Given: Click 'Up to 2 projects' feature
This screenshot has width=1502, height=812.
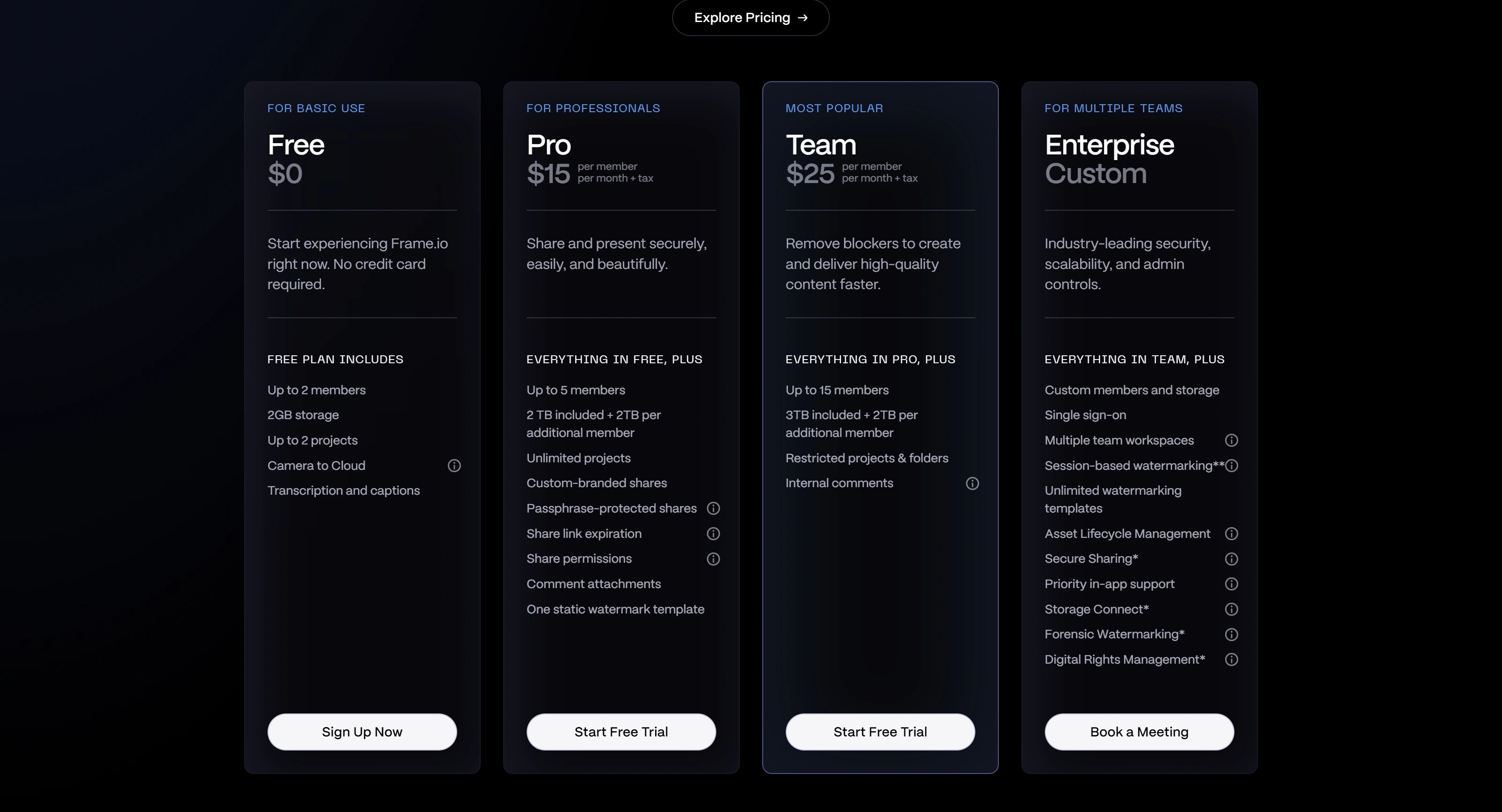Looking at the screenshot, I should click(313, 440).
